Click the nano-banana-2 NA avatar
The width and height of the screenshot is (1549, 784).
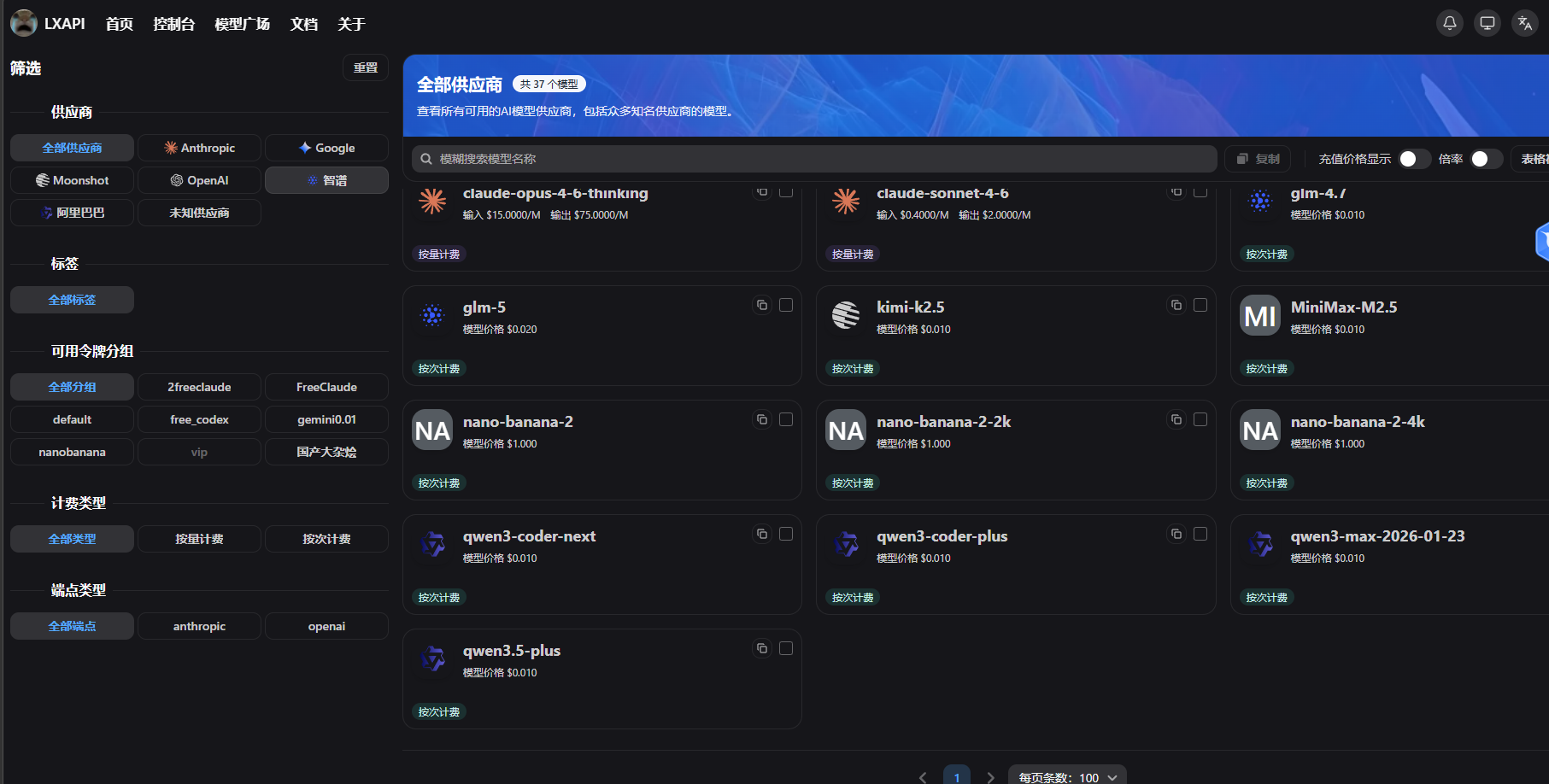tap(432, 430)
